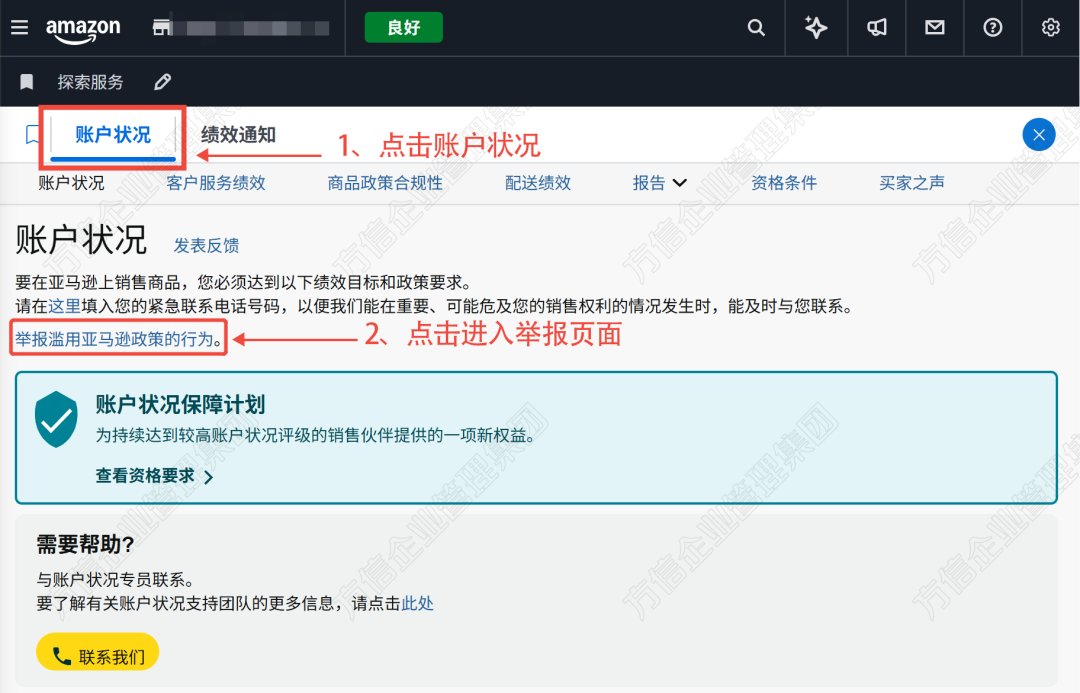Screen dimensions: 1080x693
Task: Open 探索服务 in the bookmark bar
Action: [x=90, y=82]
